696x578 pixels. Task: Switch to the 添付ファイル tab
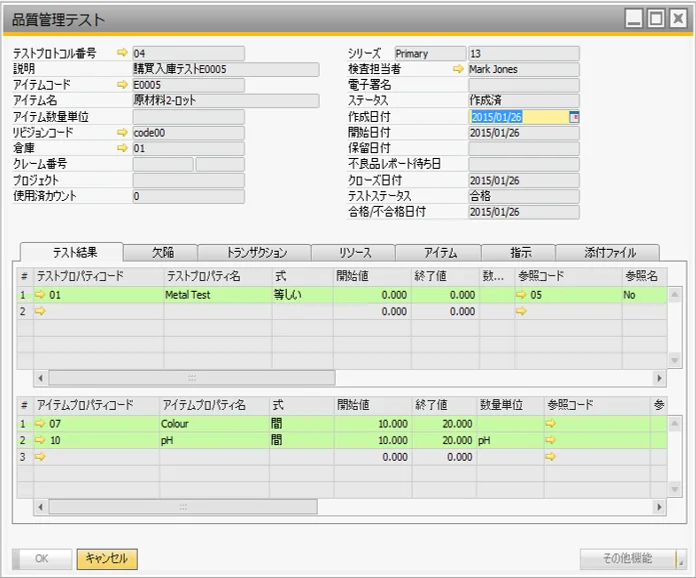(608, 253)
